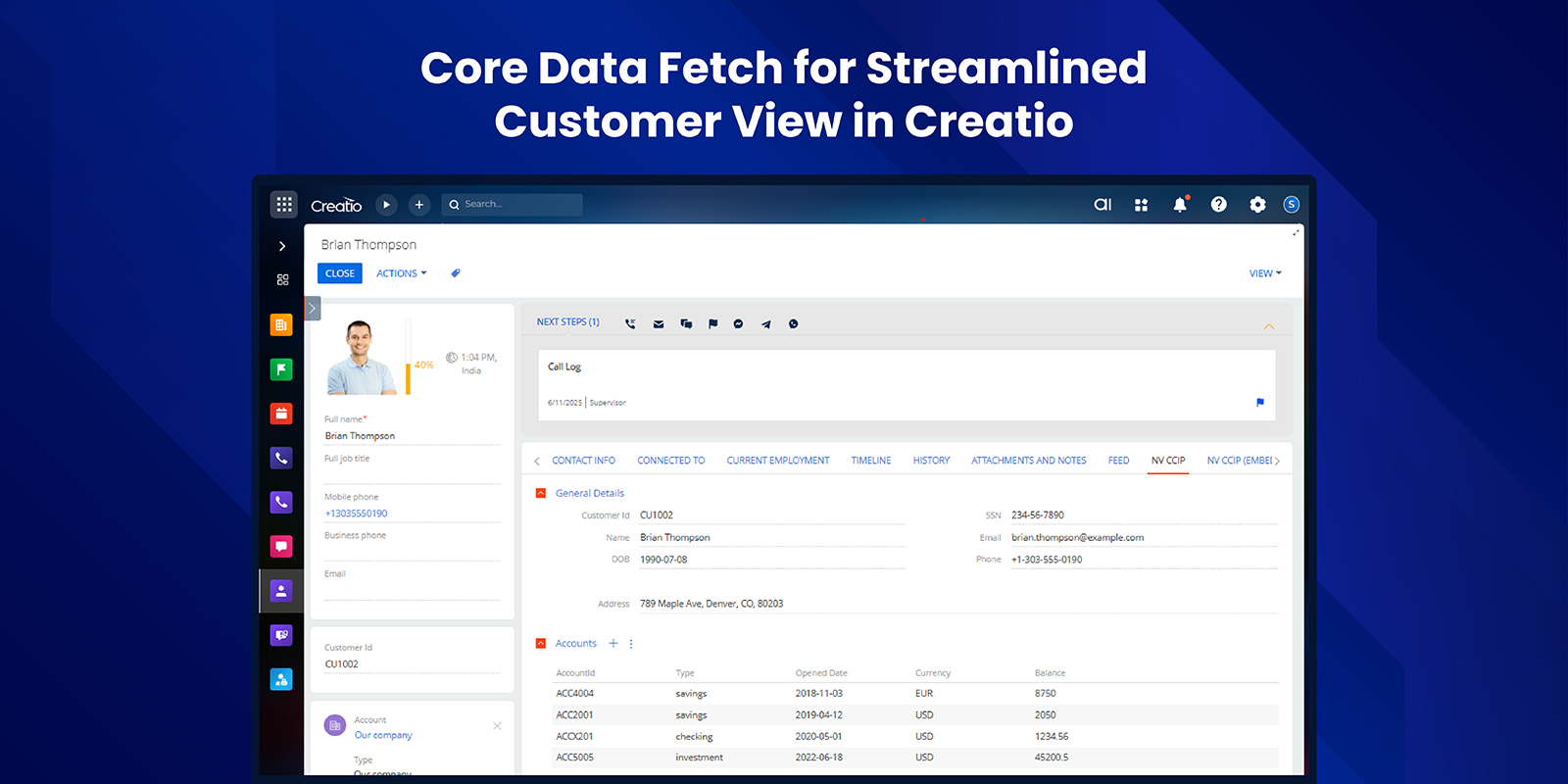The height and width of the screenshot is (784, 1568).
Task: Open the help question mark icon
Action: (1218, 204)
